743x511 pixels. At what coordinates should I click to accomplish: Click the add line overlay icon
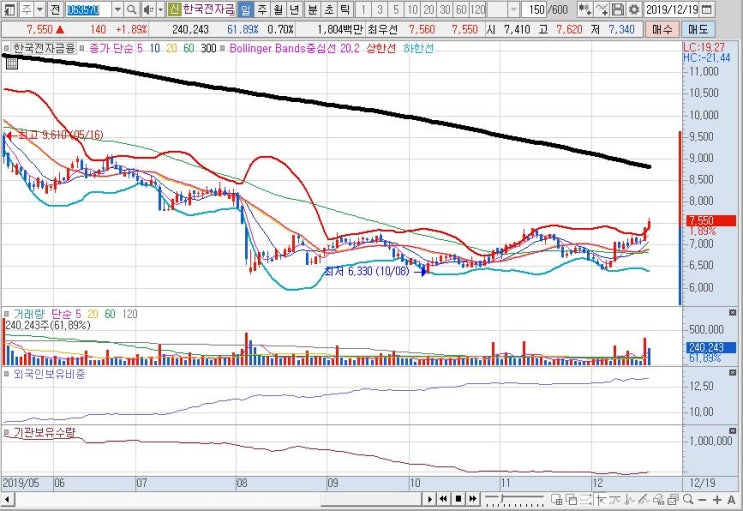601,9
